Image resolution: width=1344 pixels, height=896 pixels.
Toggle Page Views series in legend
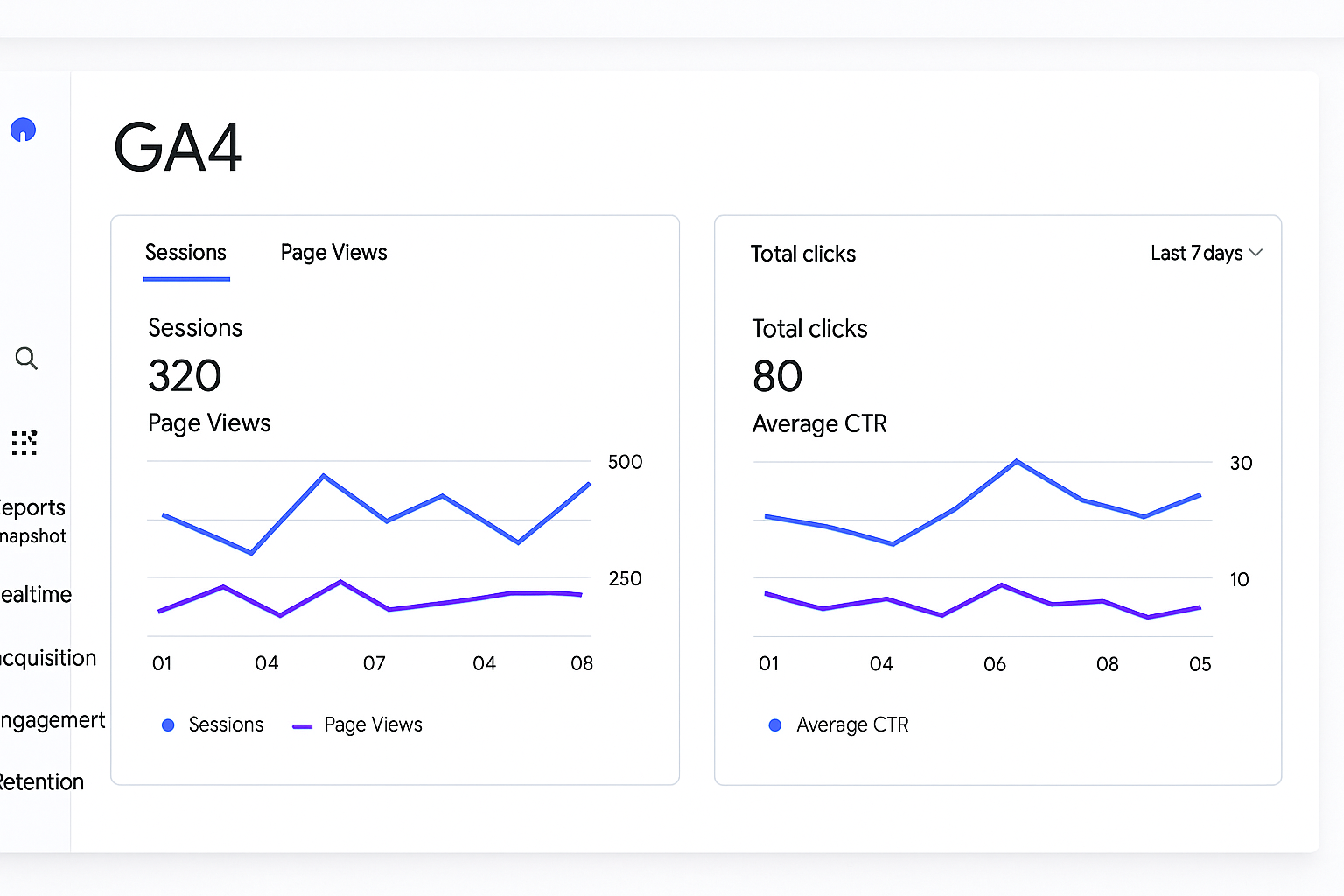[x=357, y=724]
